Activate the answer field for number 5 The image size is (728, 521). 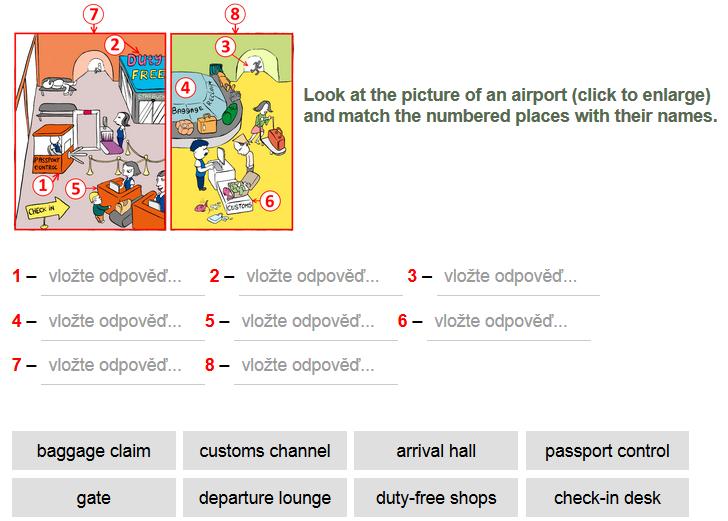click(x=316, y=322)
